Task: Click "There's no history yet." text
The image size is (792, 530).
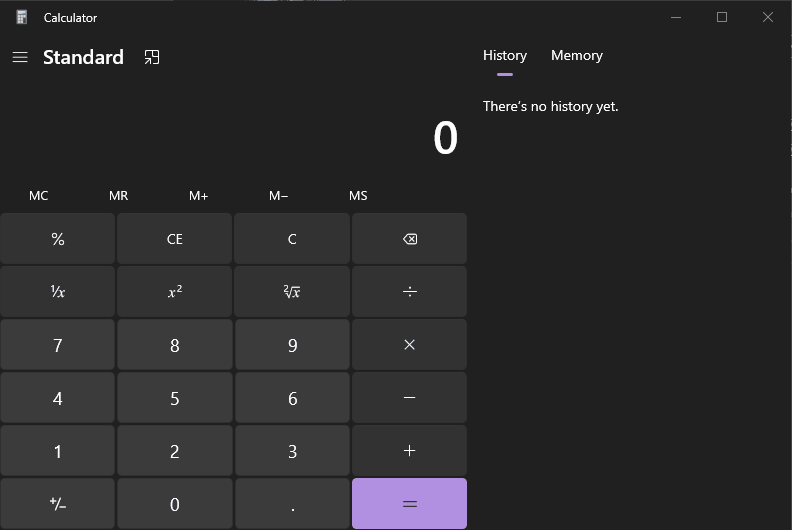Action: pyautogui.click(x=551, y=107)
